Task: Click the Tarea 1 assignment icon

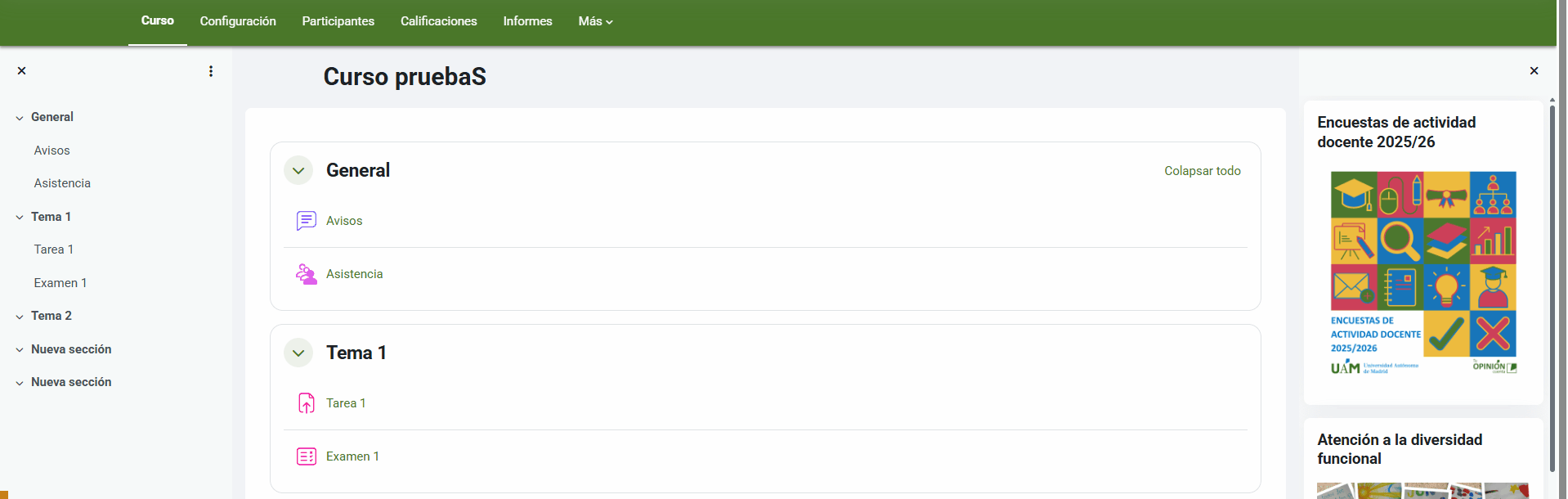Action: [306, 403]
